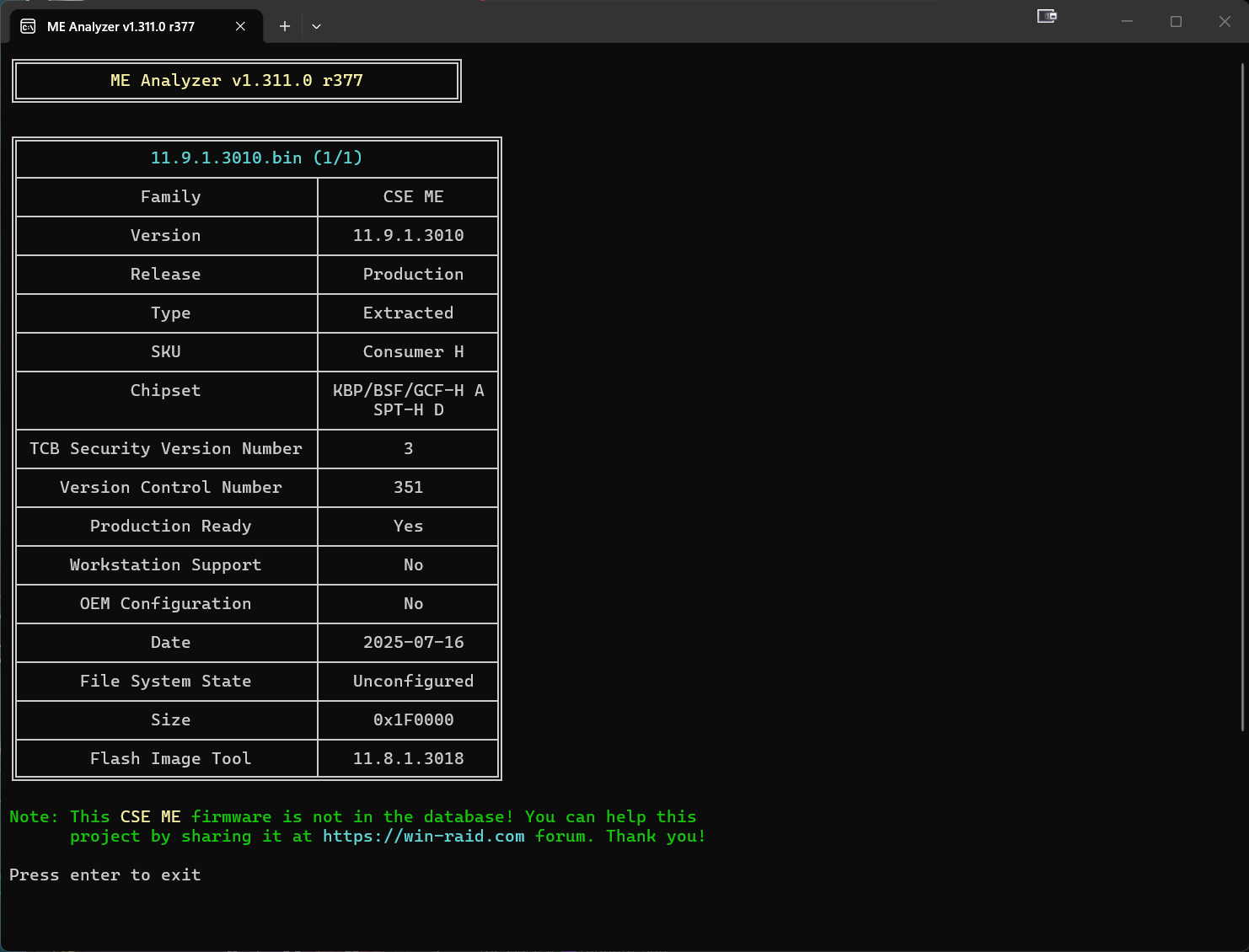Screen dimensions: 1249x952
Task: Click the focus mode icon in title bar
Action: pyautogui.click(x=1047, y=16)
